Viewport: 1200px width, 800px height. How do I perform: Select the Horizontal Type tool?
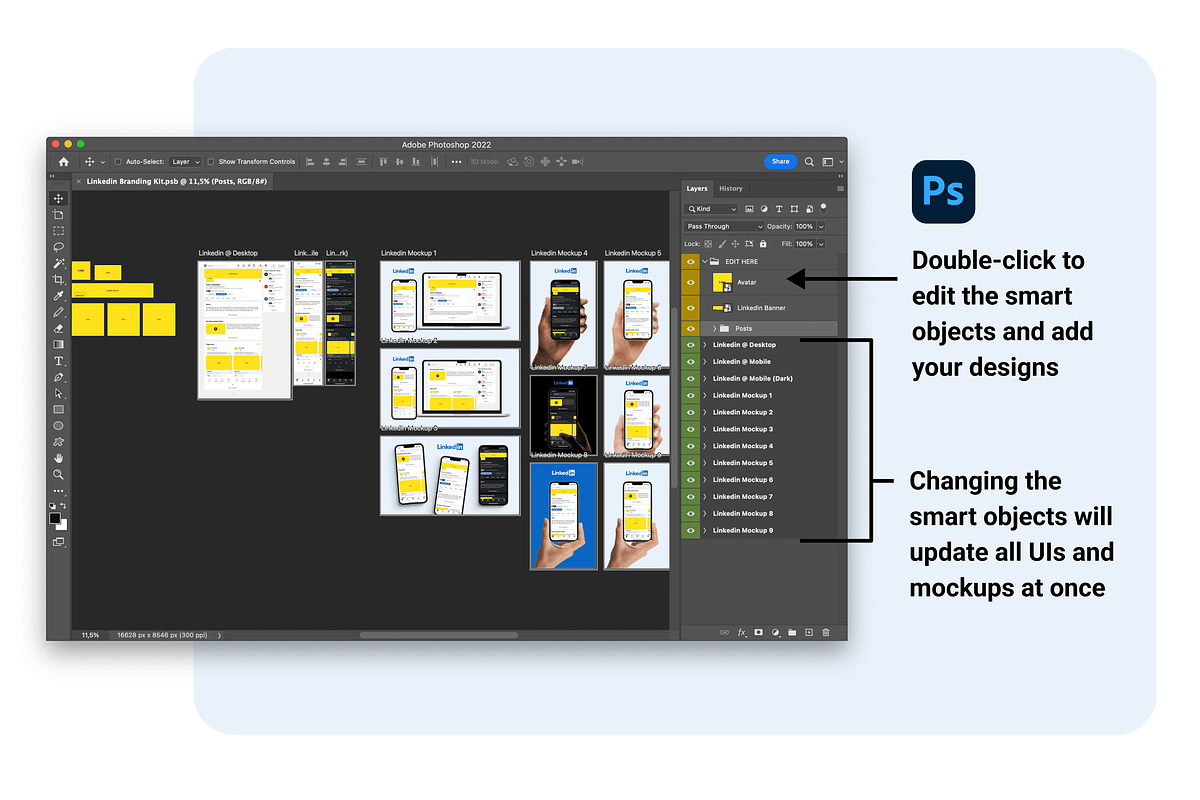(59, 361)
